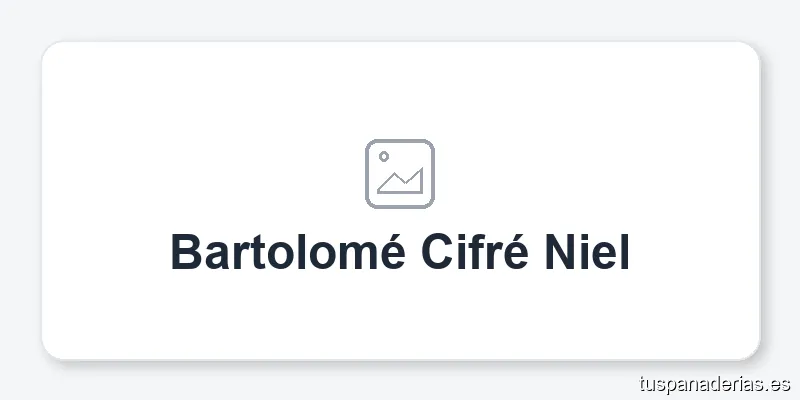Click the image placeholder icon
The image size is (800, 400).
(x=400, y=174)
